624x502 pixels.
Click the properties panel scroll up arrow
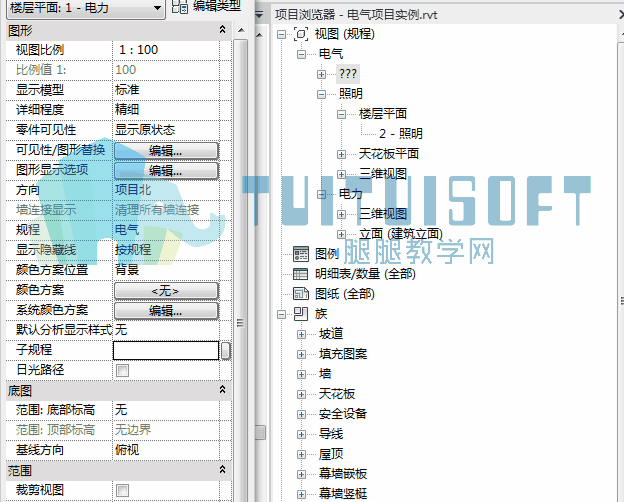pos(241,30)
